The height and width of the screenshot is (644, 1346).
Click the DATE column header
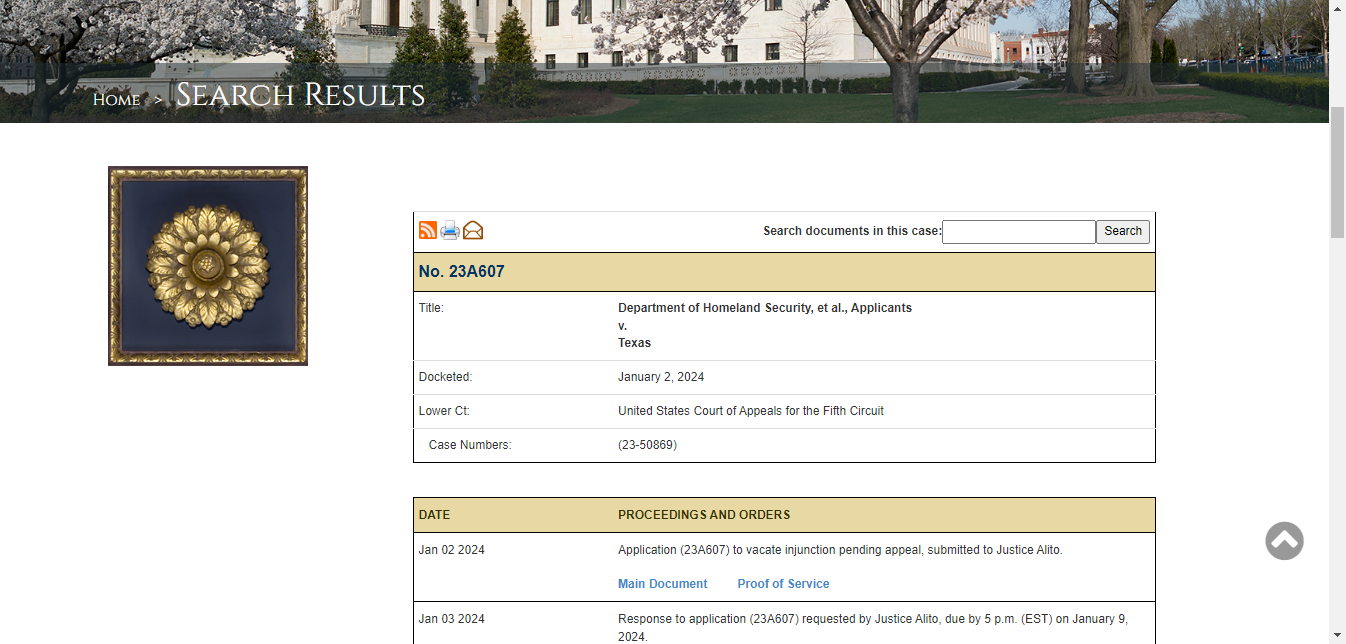(434, 515)
